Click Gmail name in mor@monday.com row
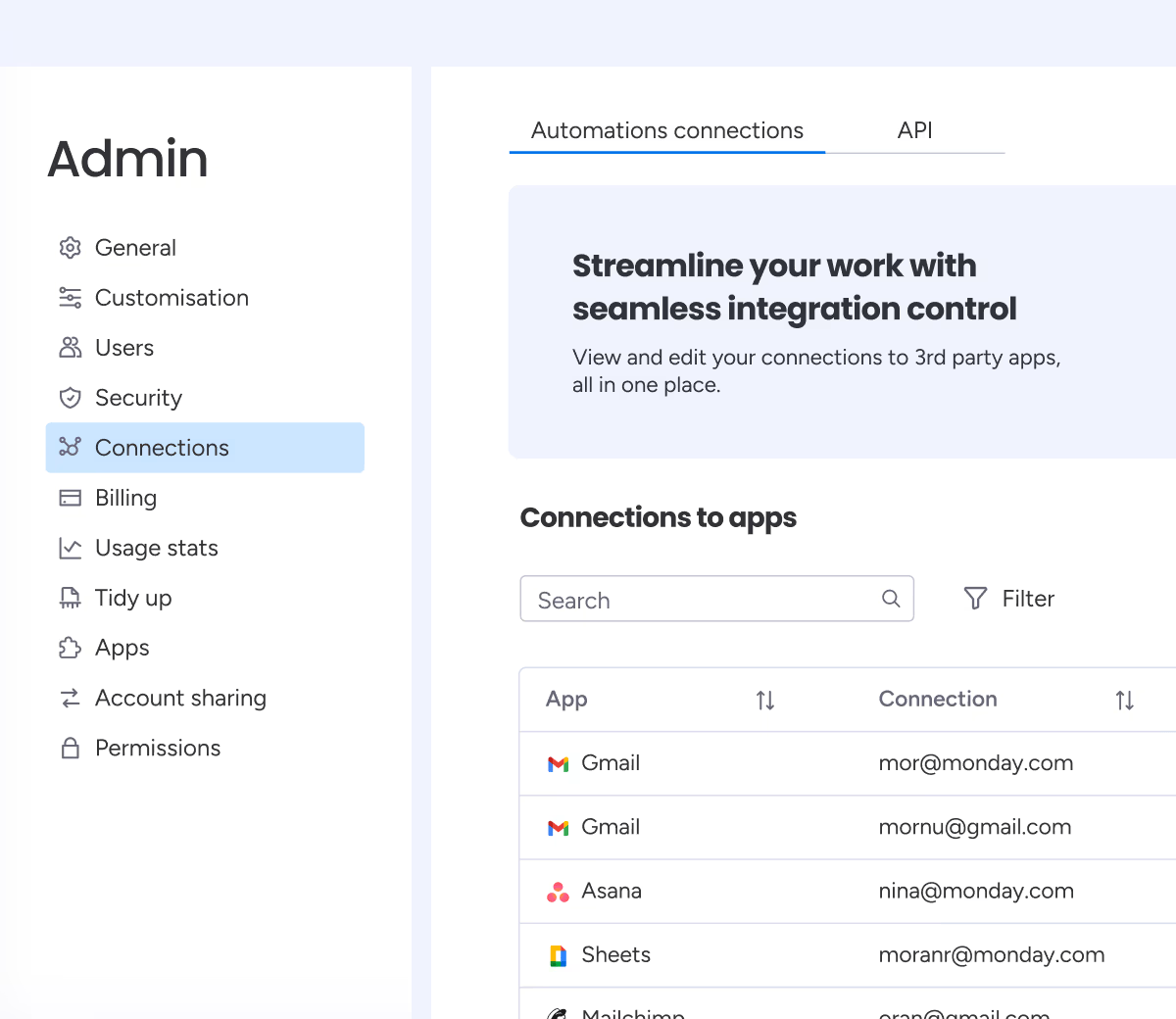1176x1019 pixels. pos(611,763)
